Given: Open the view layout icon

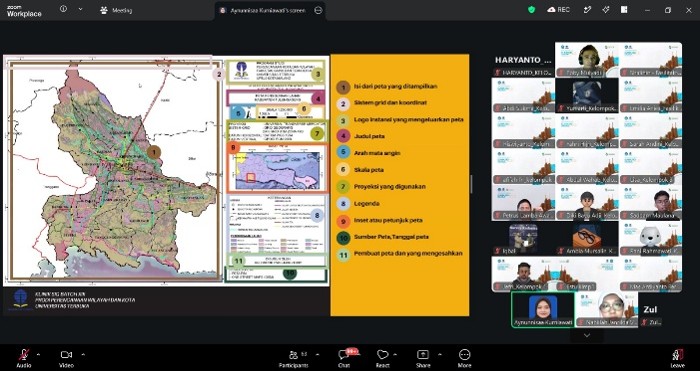Looking at the screenshot, I should [624, 9].
